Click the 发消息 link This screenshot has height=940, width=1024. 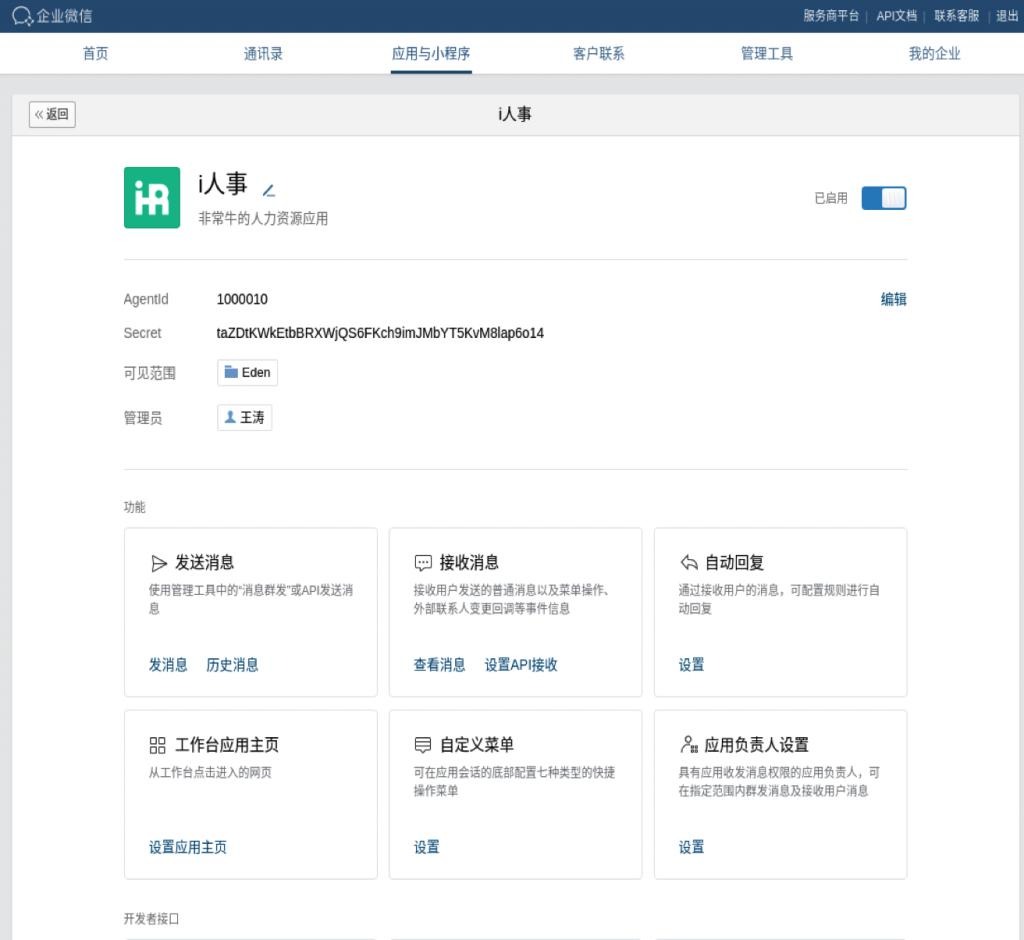[x=168, y=665]
